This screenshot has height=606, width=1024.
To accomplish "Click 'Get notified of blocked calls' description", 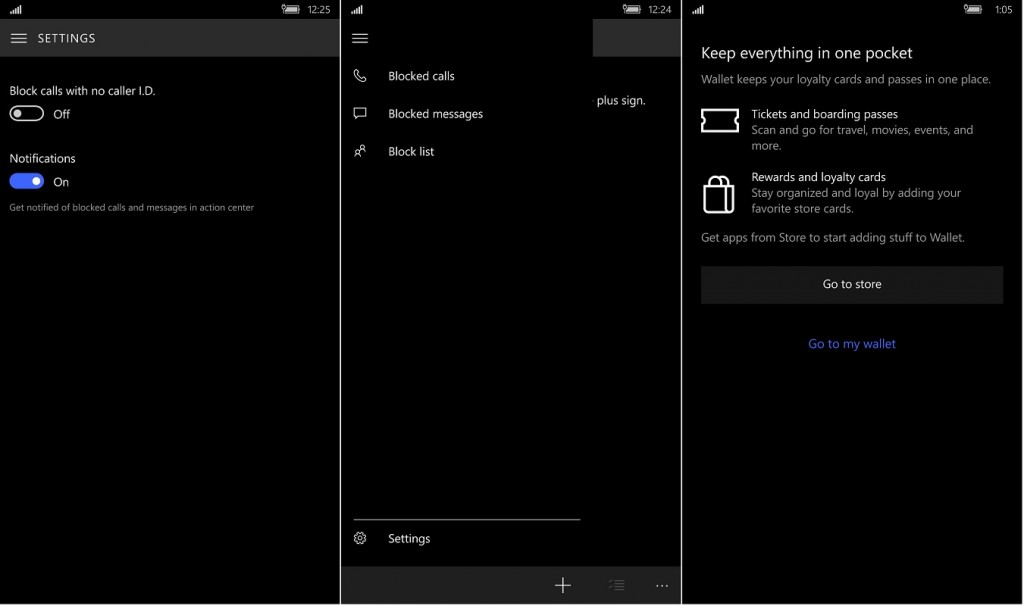I will coord(131,208).
